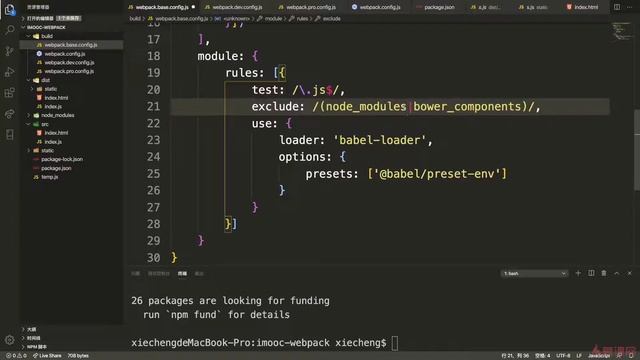Expand the NPM scripts section
The image size is (640, 360).
click(36, 347)
